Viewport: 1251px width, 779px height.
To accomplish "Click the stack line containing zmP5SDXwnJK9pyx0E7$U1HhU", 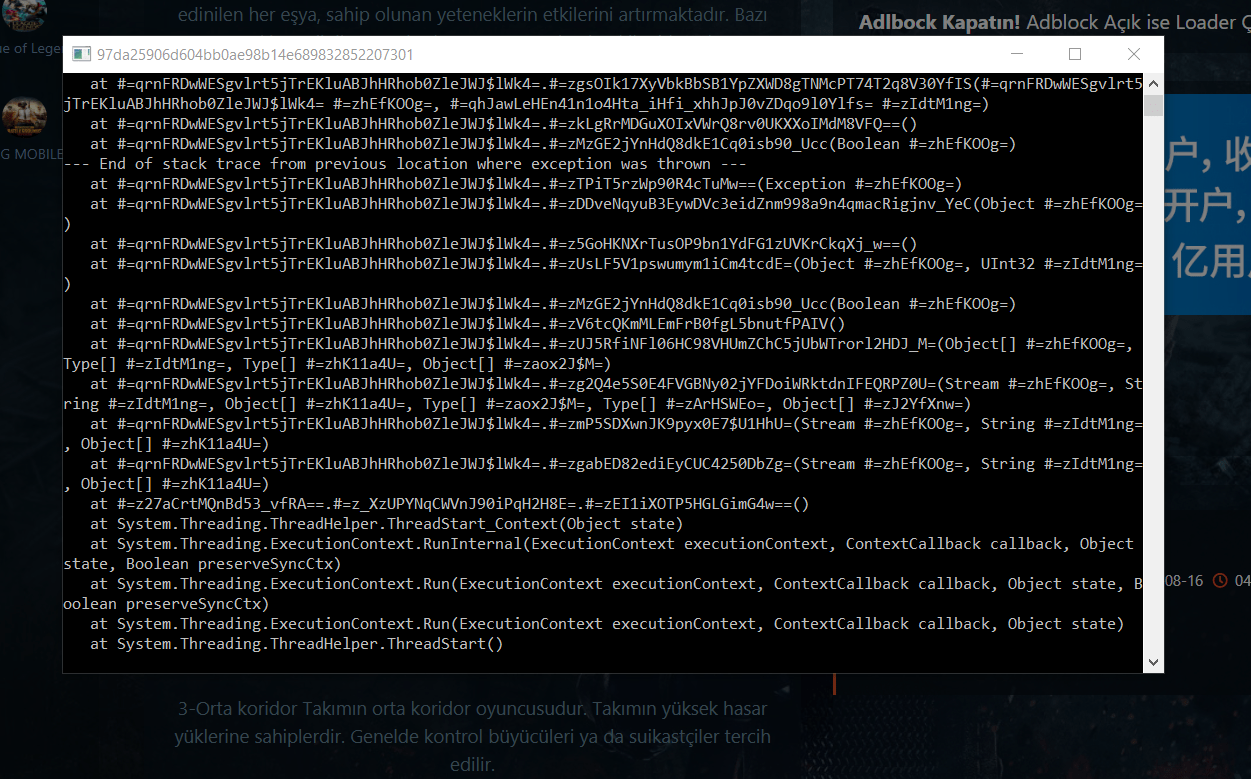I will coord(603,434).
